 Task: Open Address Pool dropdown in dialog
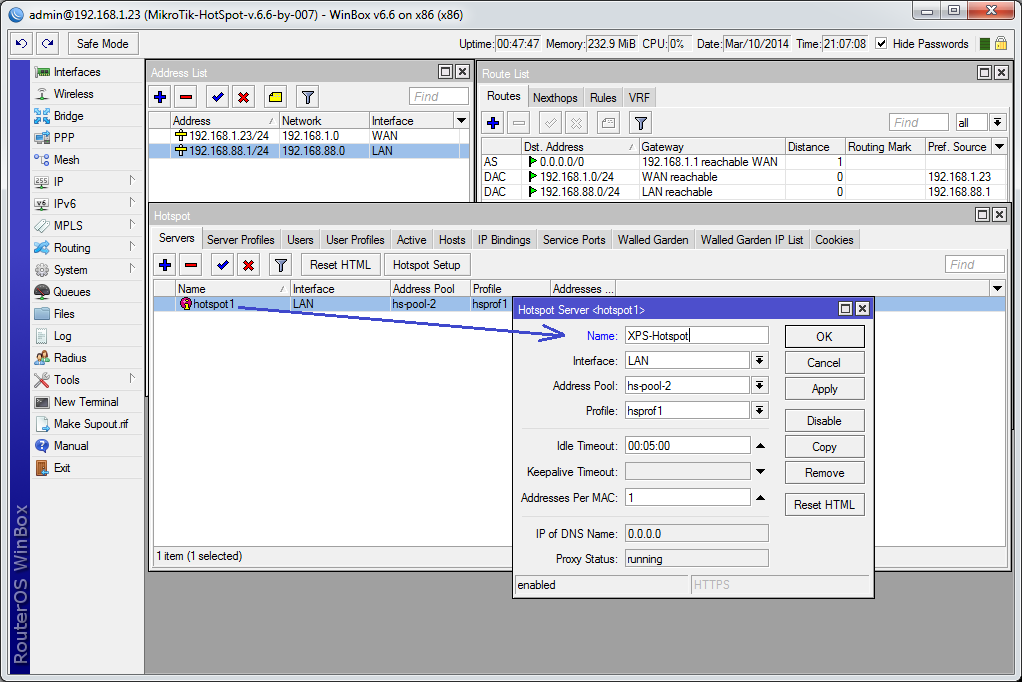click(x=759, y=385)
